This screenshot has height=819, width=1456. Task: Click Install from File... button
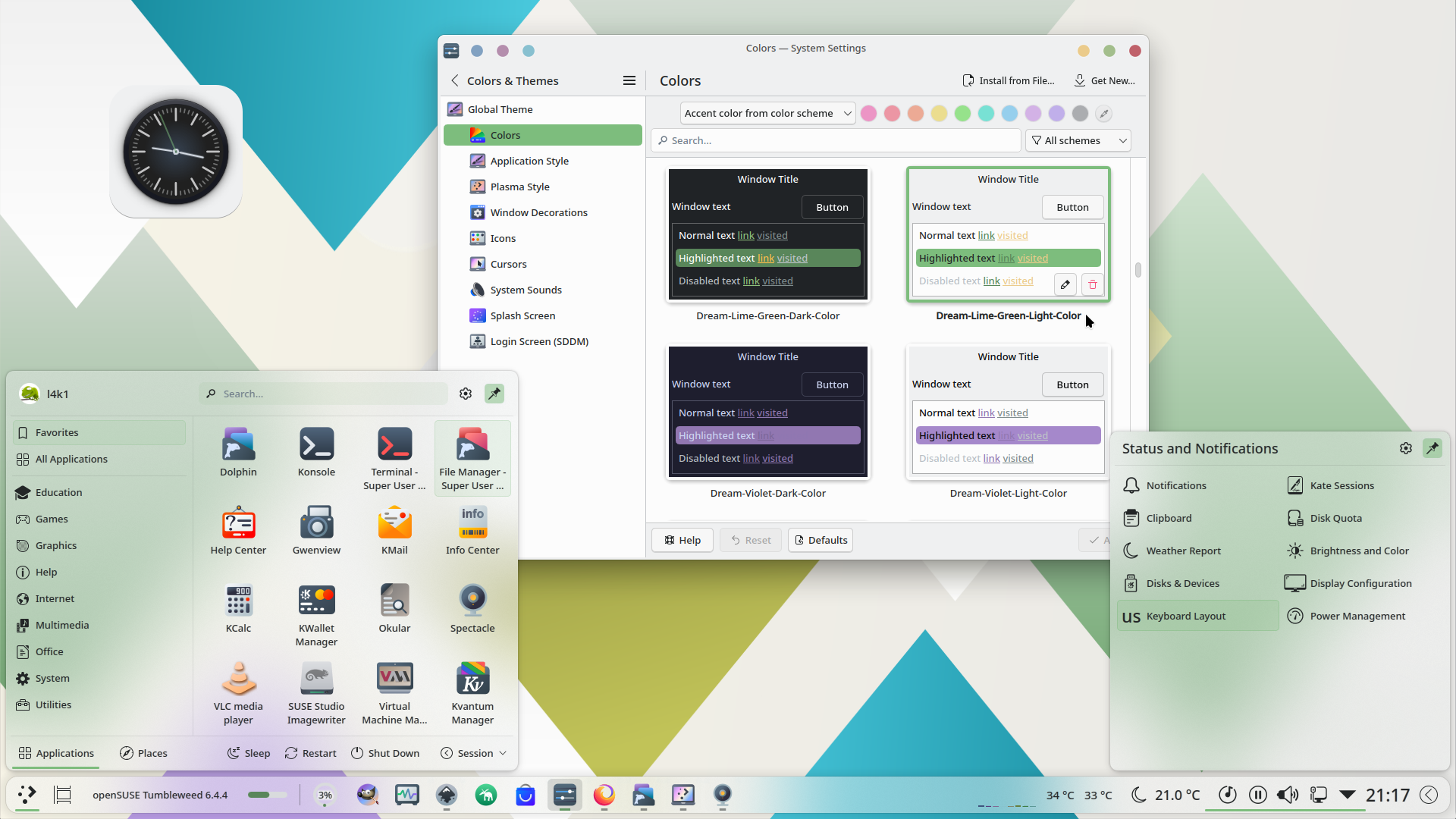click(1009, 80)
